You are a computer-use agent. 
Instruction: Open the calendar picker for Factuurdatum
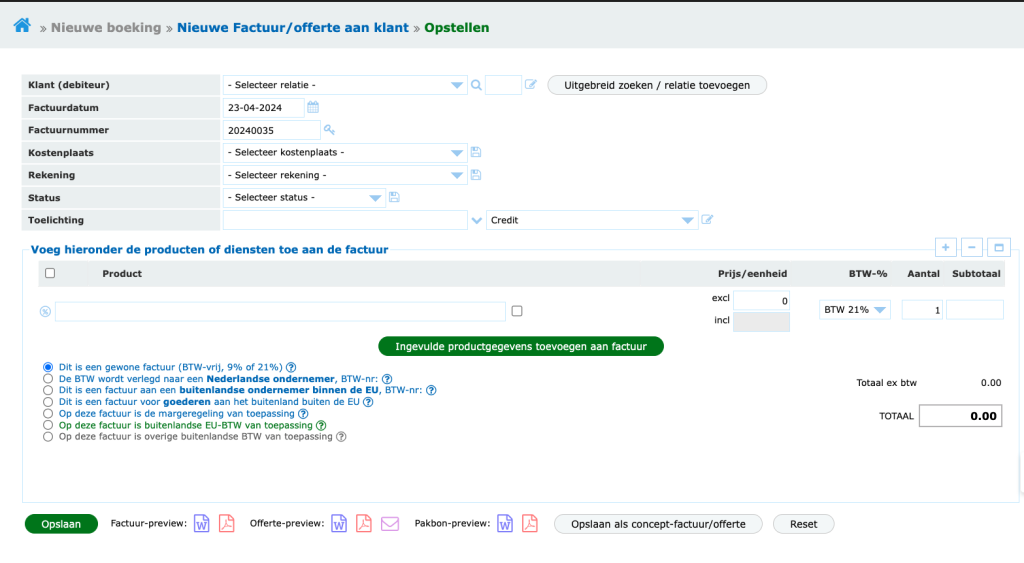click(313, 107)
